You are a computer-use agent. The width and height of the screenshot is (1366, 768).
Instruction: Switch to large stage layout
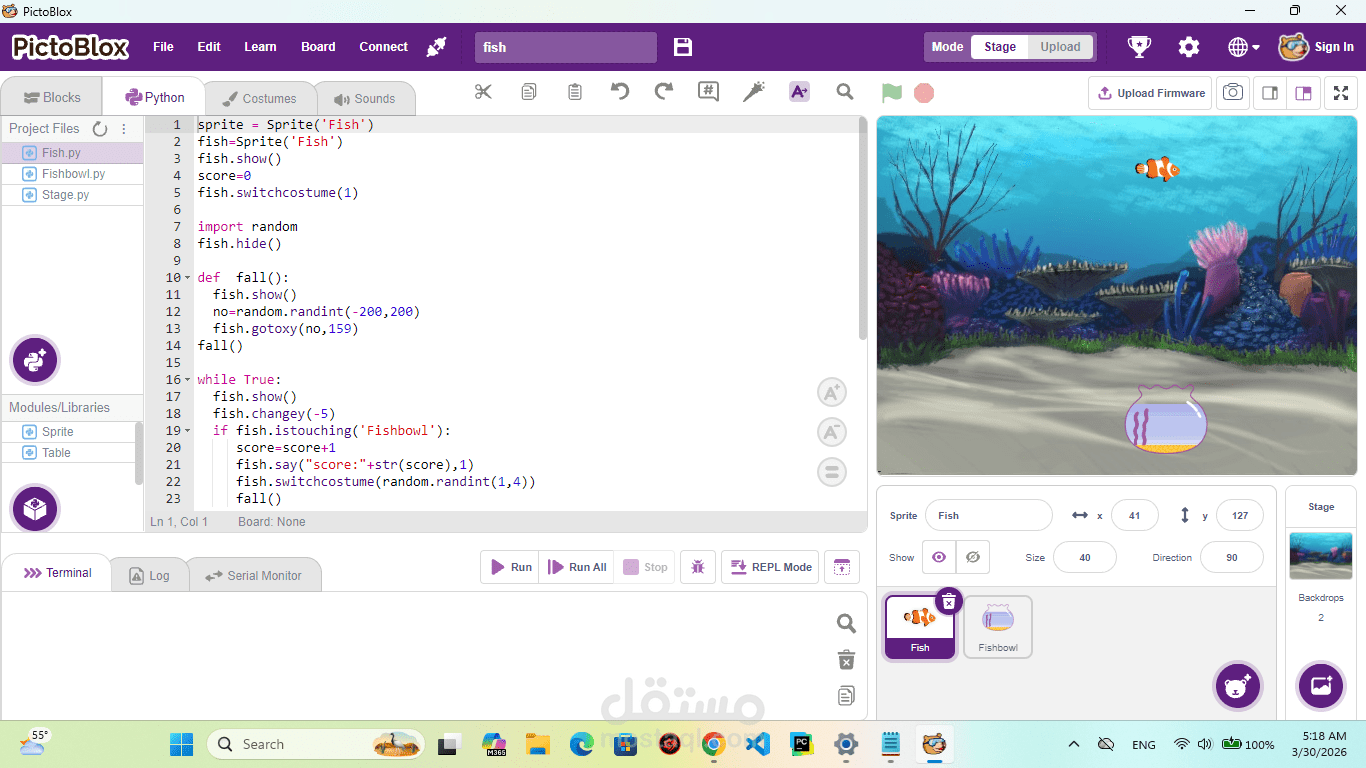[1303, 93]
